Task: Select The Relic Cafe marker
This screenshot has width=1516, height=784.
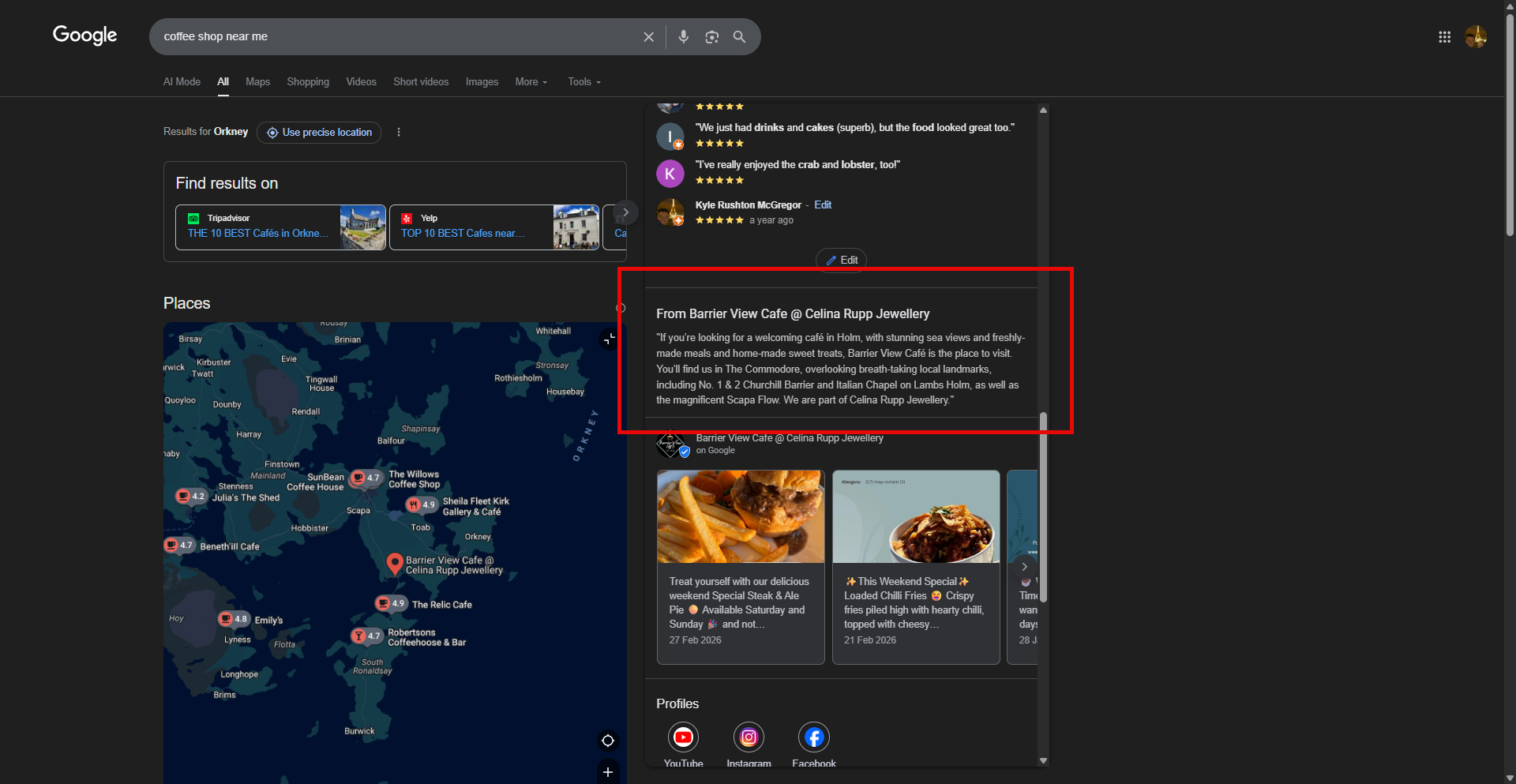Action: 391,604
